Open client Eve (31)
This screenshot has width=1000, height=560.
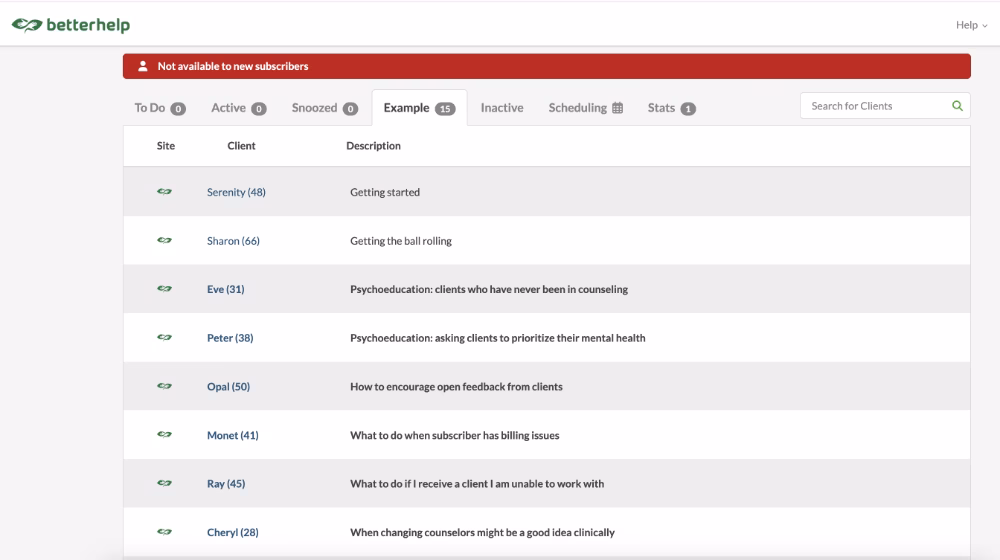[x=225, y=289]
